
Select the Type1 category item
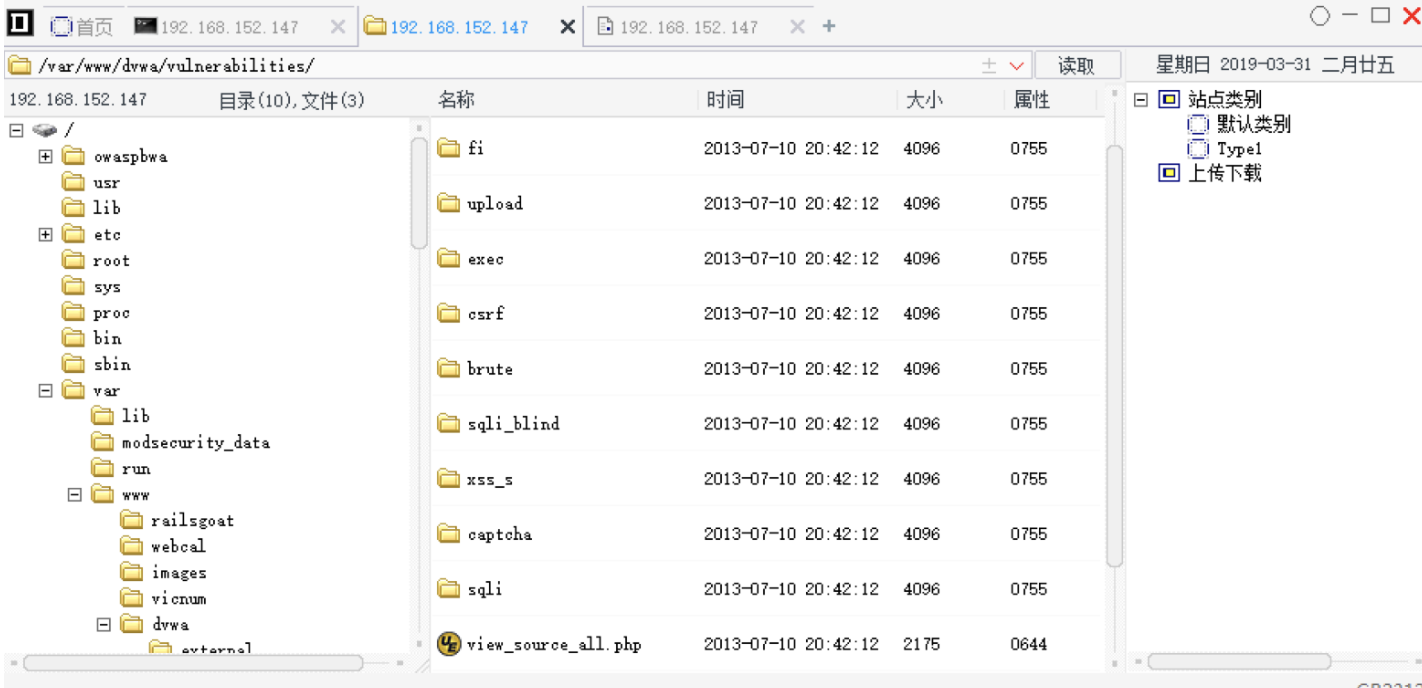click(x=1239, y=149)
